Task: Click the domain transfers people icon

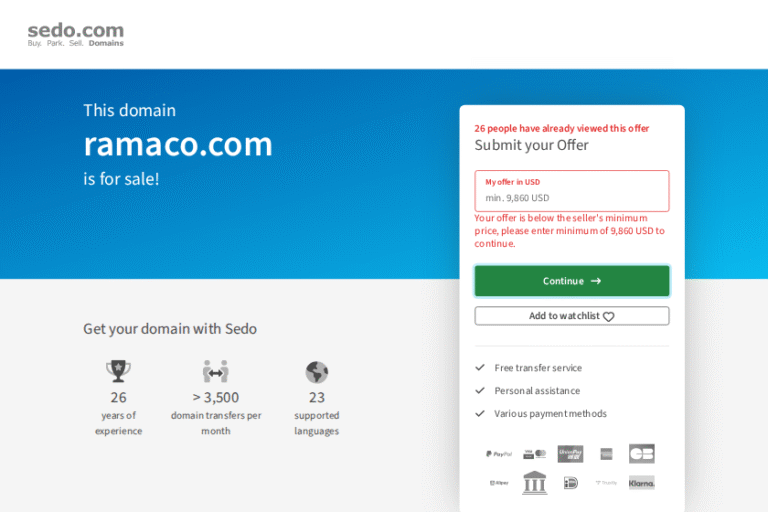Action: coord(216,371)
